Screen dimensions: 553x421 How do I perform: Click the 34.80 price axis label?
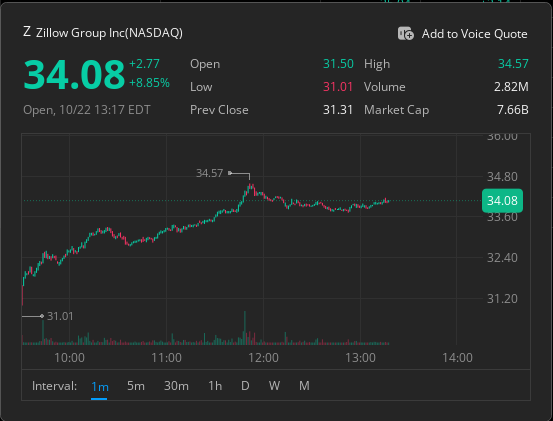coord(502,177)
